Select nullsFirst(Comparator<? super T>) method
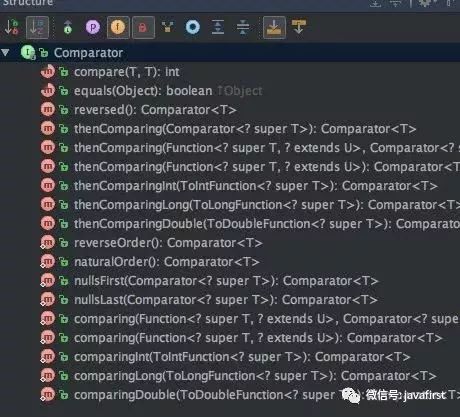The image size is (460, 417). [x=226, y=281]
